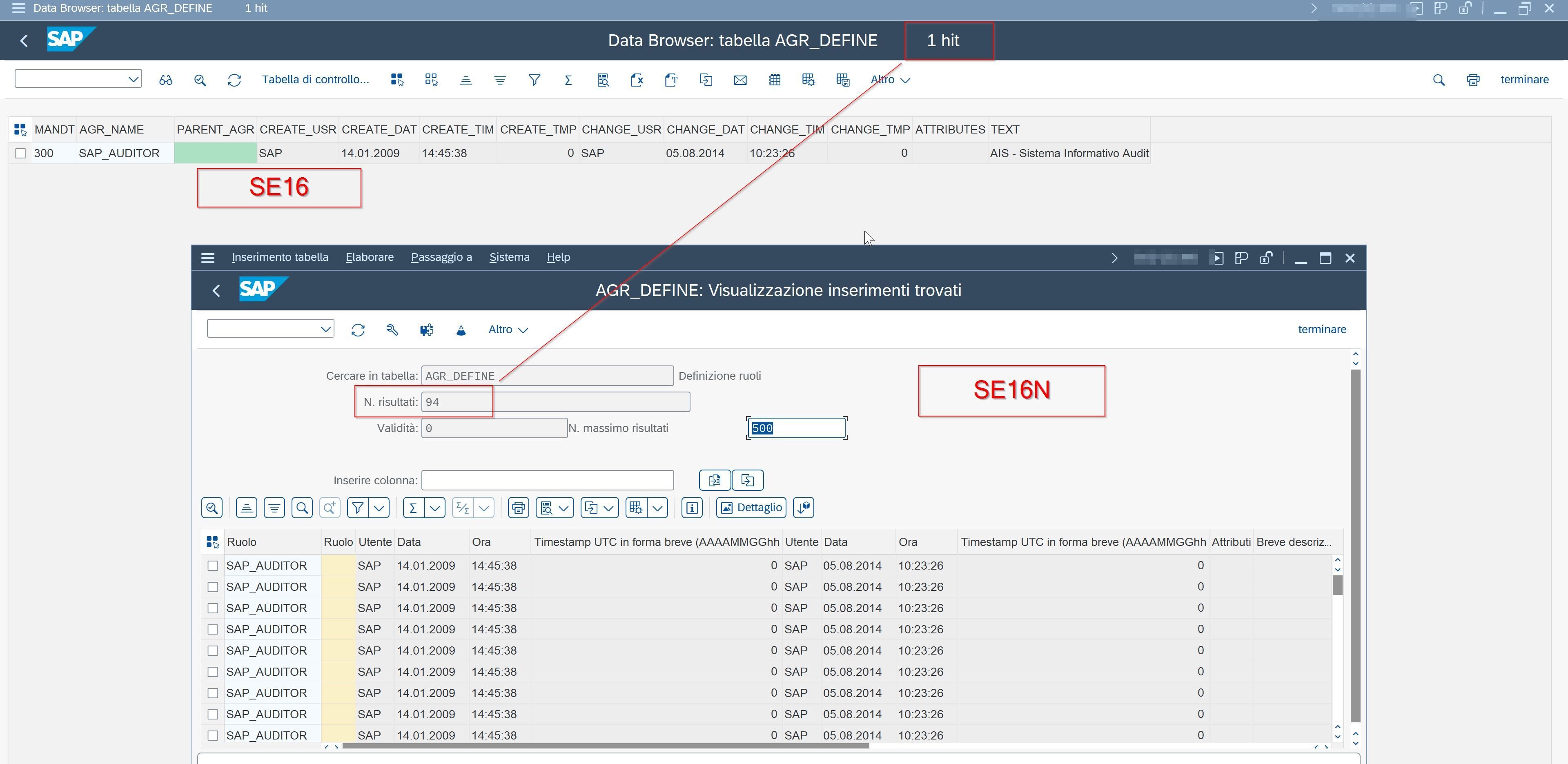Sort ascending in SE16 toolbar

tap(465, 80)
